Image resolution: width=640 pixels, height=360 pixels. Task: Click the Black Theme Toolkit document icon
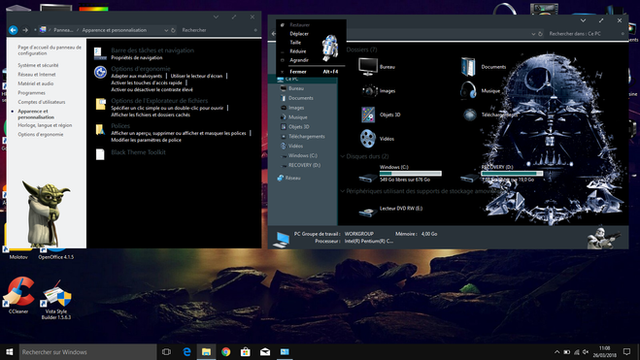[x=100, y=154]
